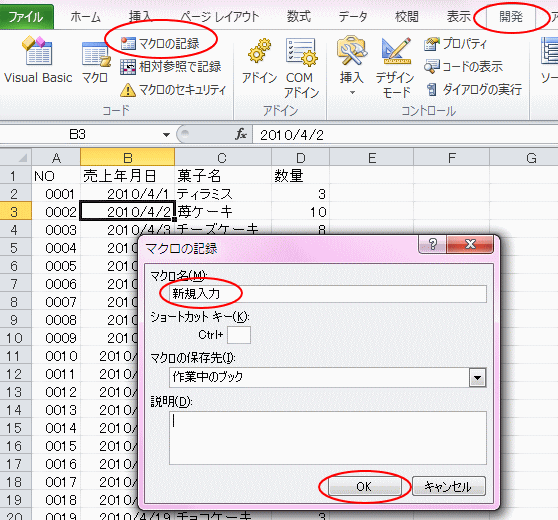Click cell with NO 0001

[x=56, y=194]
